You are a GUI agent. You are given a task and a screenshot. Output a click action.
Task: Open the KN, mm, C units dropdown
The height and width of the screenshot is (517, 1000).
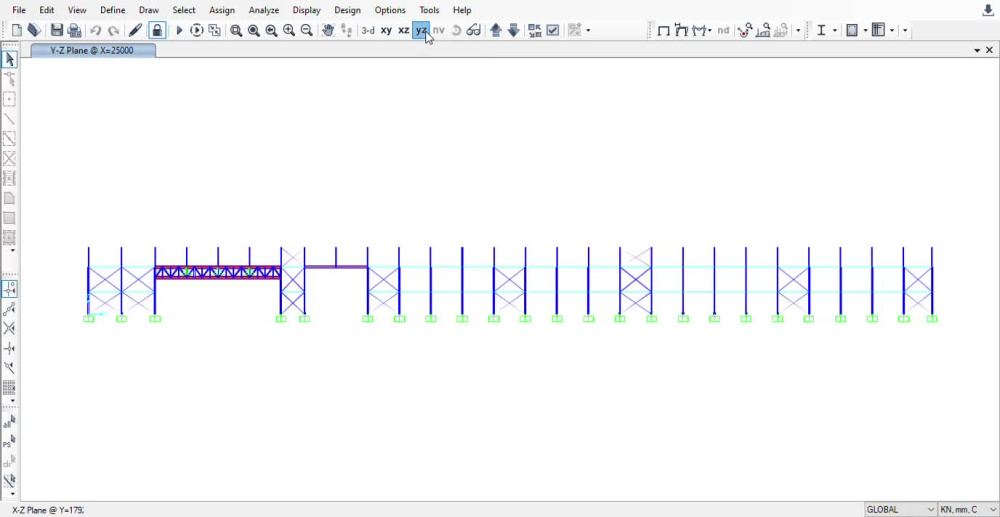[x=969, y=509]
